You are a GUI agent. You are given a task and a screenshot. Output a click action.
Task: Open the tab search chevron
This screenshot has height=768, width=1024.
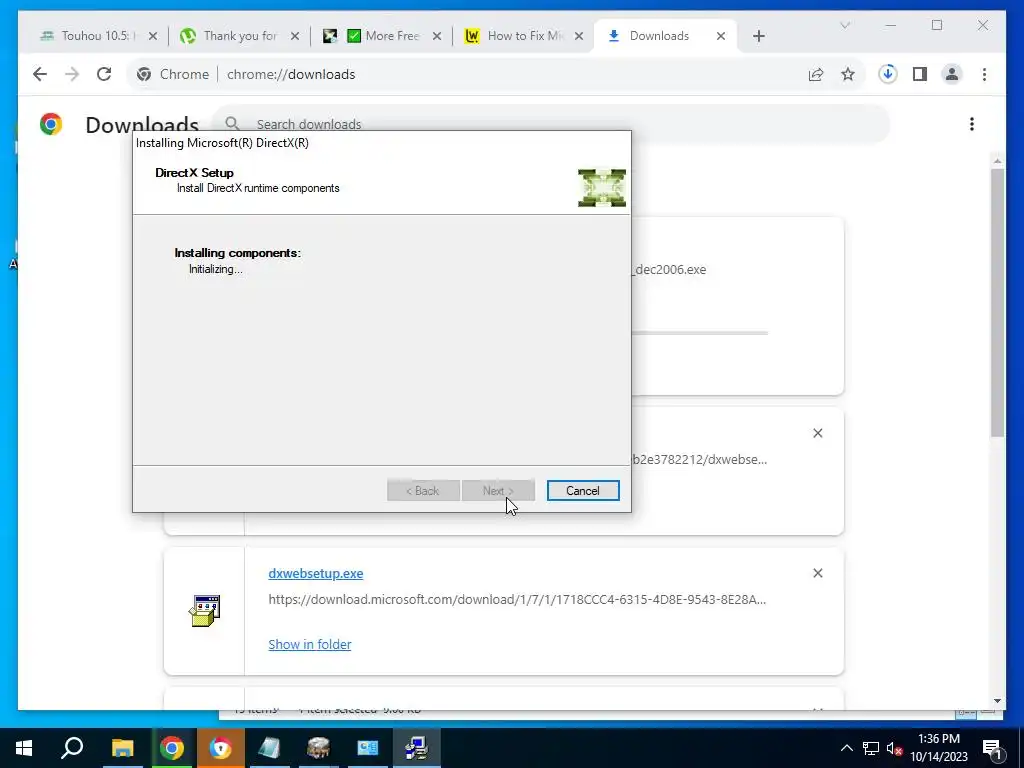[844, 25]
